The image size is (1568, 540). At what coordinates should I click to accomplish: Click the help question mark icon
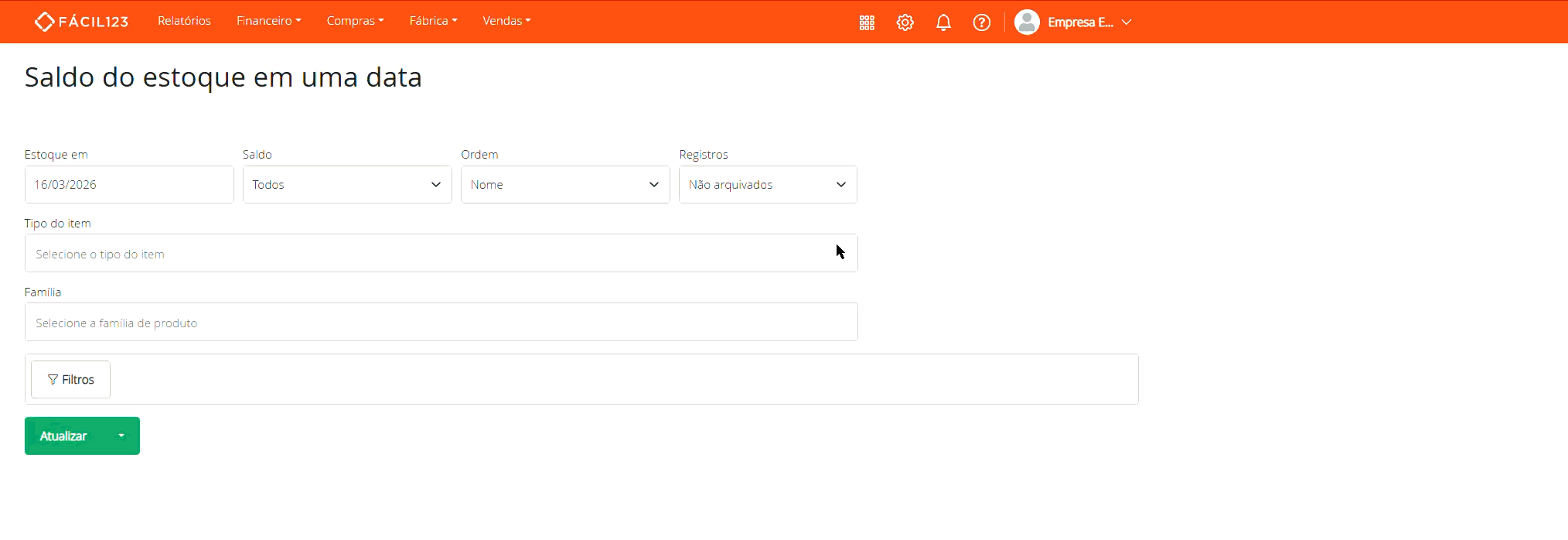point(981,22)
